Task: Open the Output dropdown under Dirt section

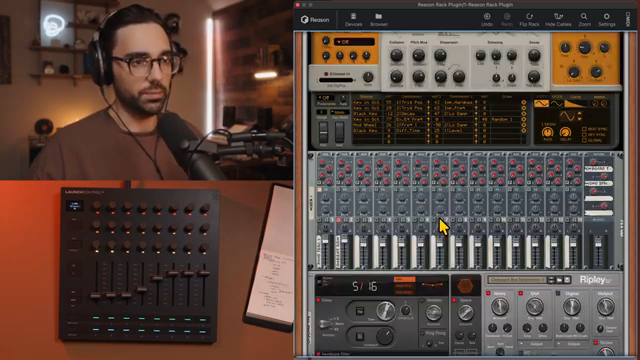Action: 534,344
